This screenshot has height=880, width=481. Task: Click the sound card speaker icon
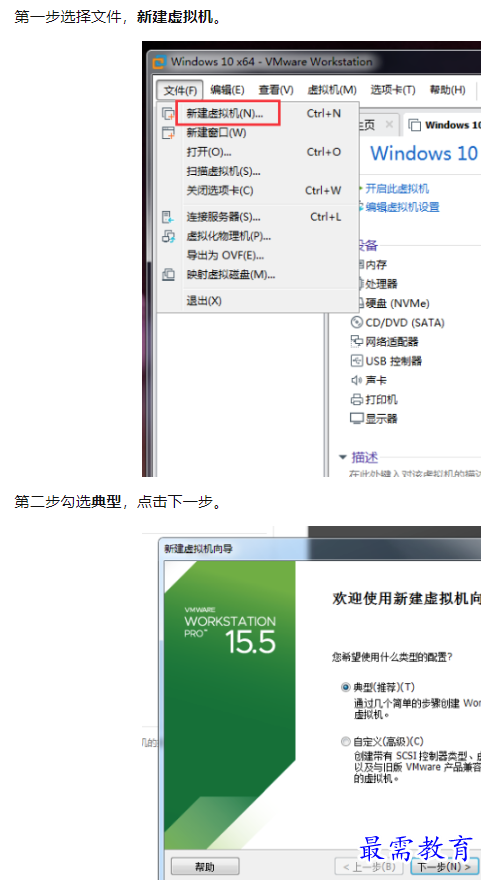click(357, 381)
